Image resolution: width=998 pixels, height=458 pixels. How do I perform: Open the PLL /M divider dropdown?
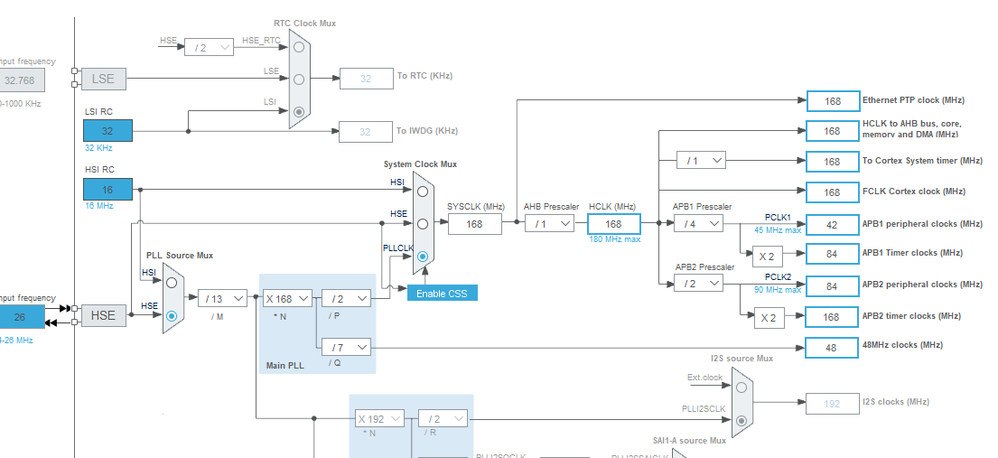tap(223, 298)
